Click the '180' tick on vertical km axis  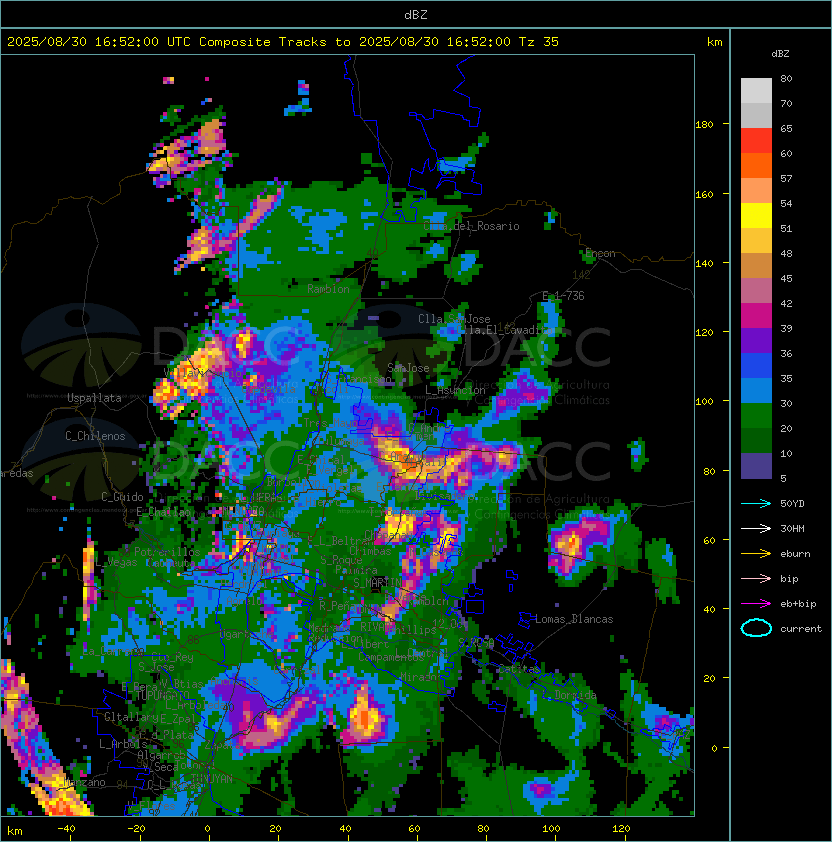click(x=704, y=125)
